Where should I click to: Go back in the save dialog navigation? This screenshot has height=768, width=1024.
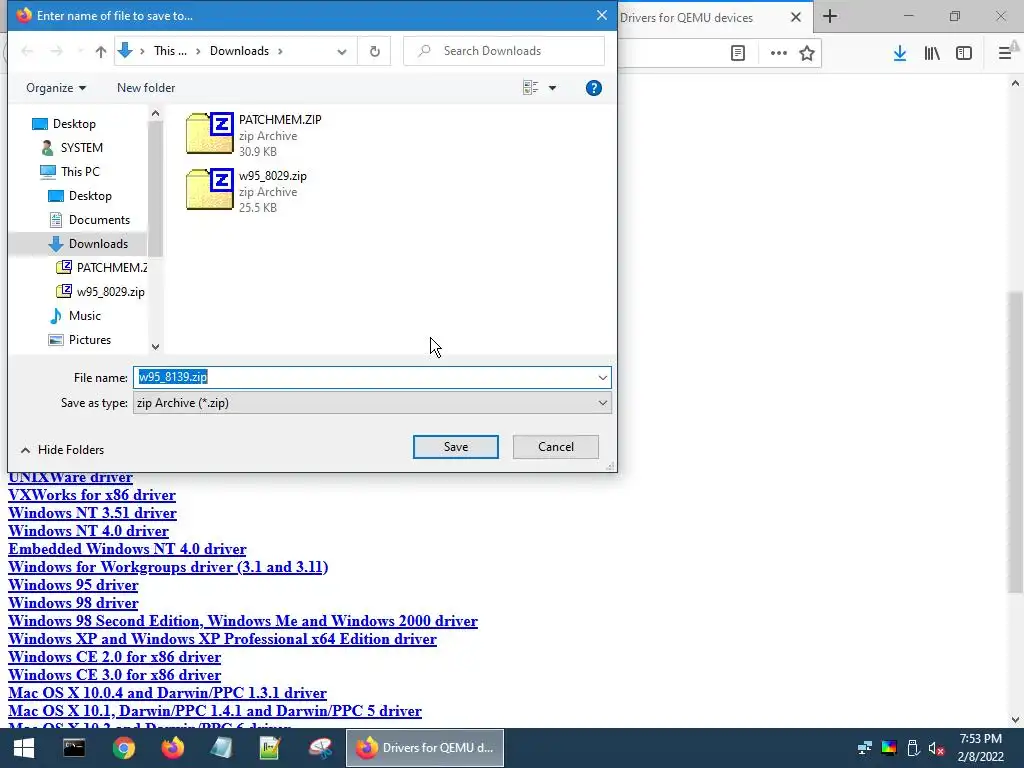click(27, 51)
